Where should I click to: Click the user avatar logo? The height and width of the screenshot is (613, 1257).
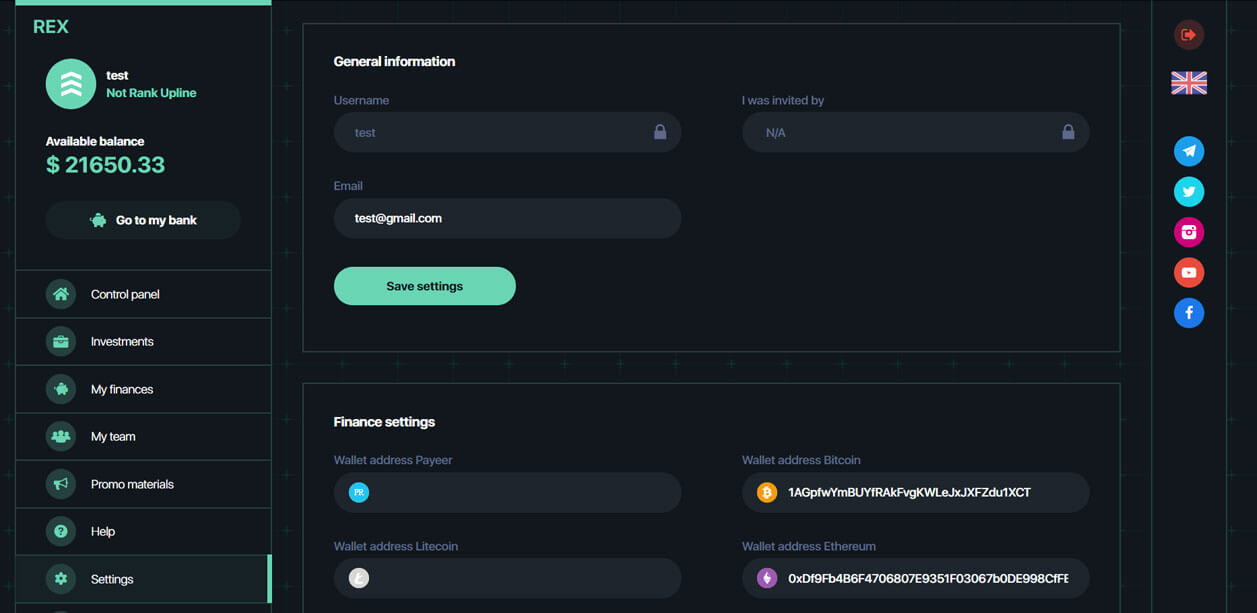71,84
